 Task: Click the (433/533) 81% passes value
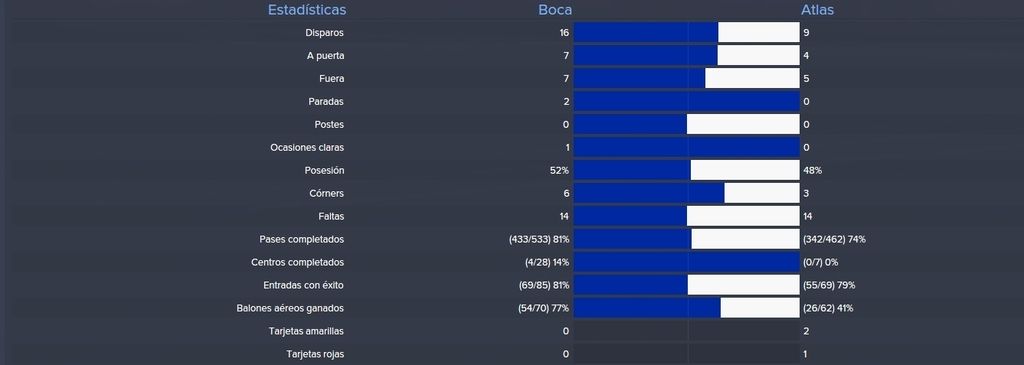[539, 240]
